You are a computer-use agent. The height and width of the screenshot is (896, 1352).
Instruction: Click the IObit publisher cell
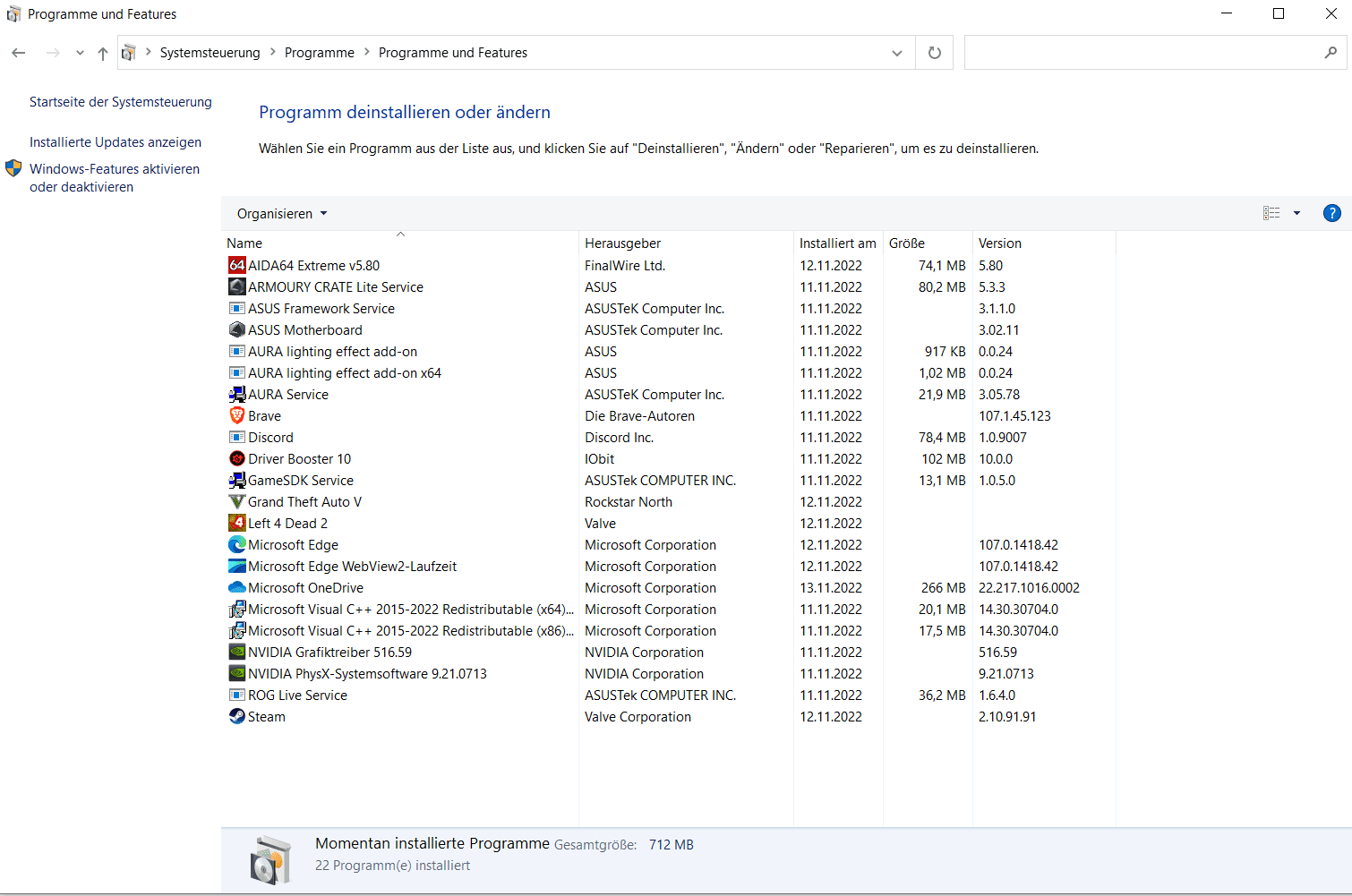point(600,458)
